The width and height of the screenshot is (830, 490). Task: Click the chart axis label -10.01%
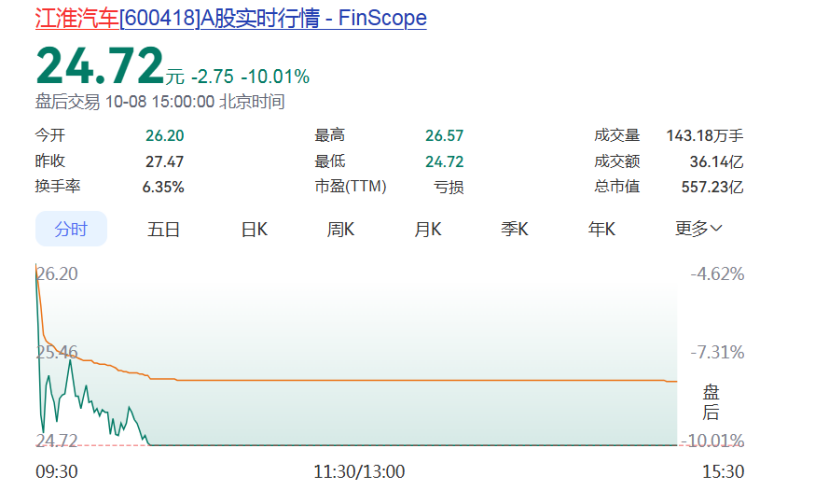712,440
